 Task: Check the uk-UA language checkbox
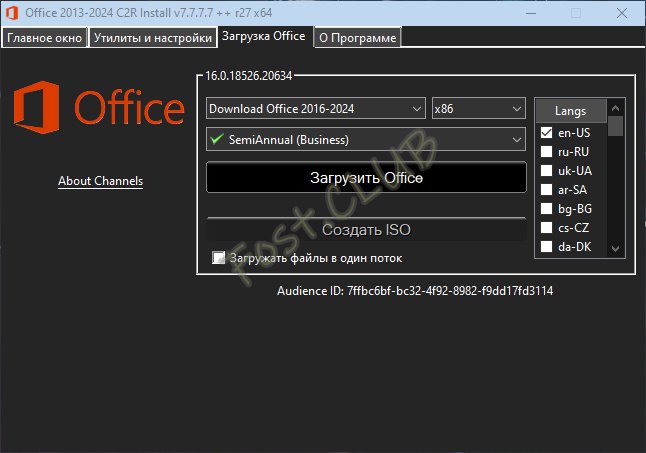click(x=546, y=170)
